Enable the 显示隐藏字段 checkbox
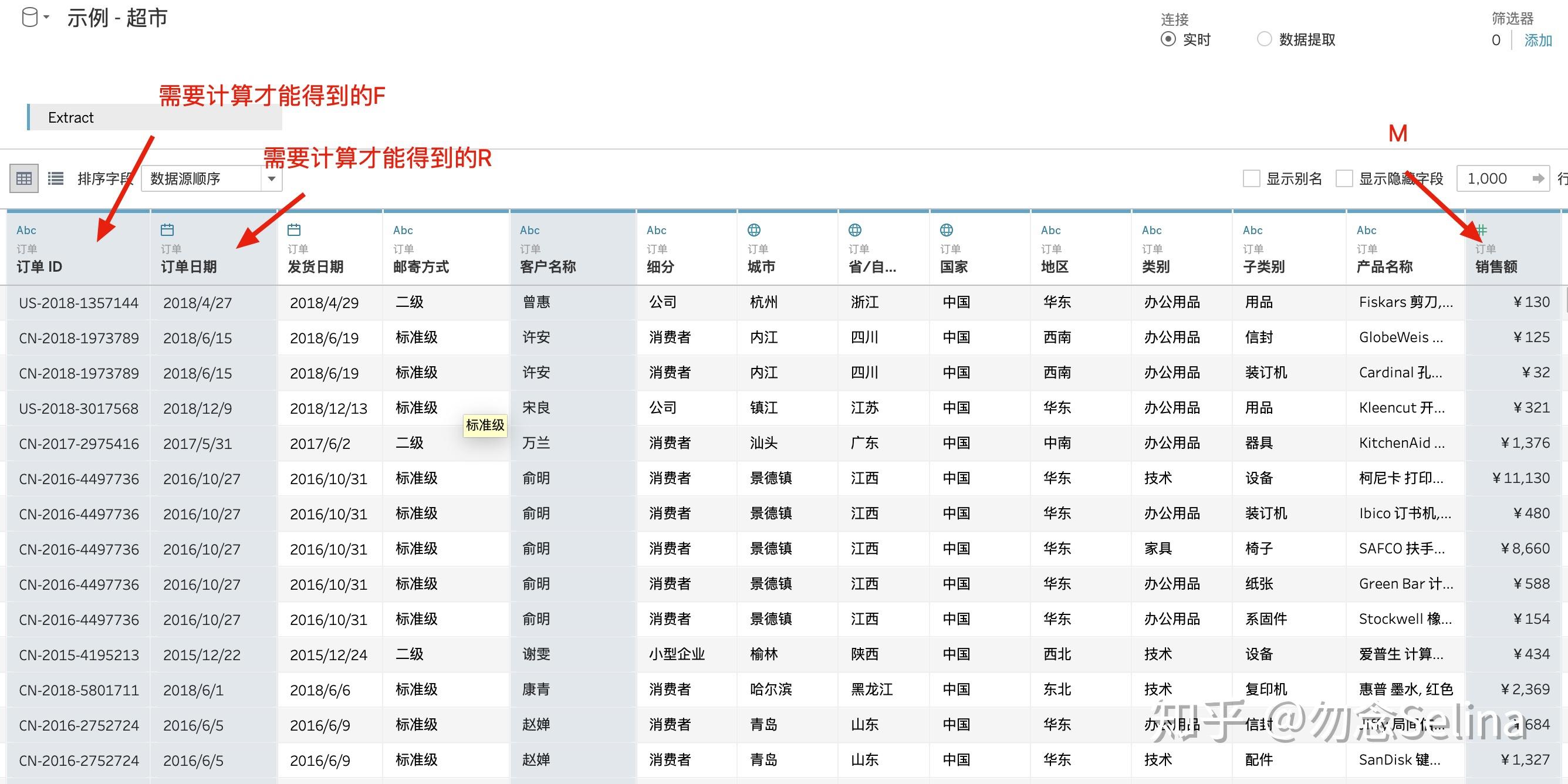1568x784 pixels. pos(1344,178)
